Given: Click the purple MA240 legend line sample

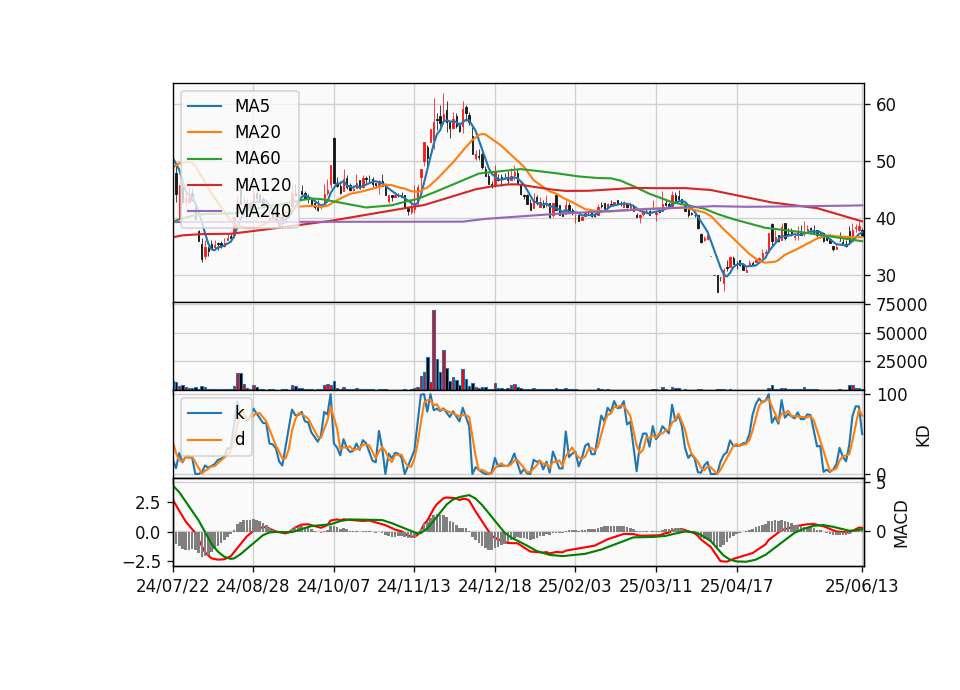Looking at the screenshot, I should coord(204,211).
